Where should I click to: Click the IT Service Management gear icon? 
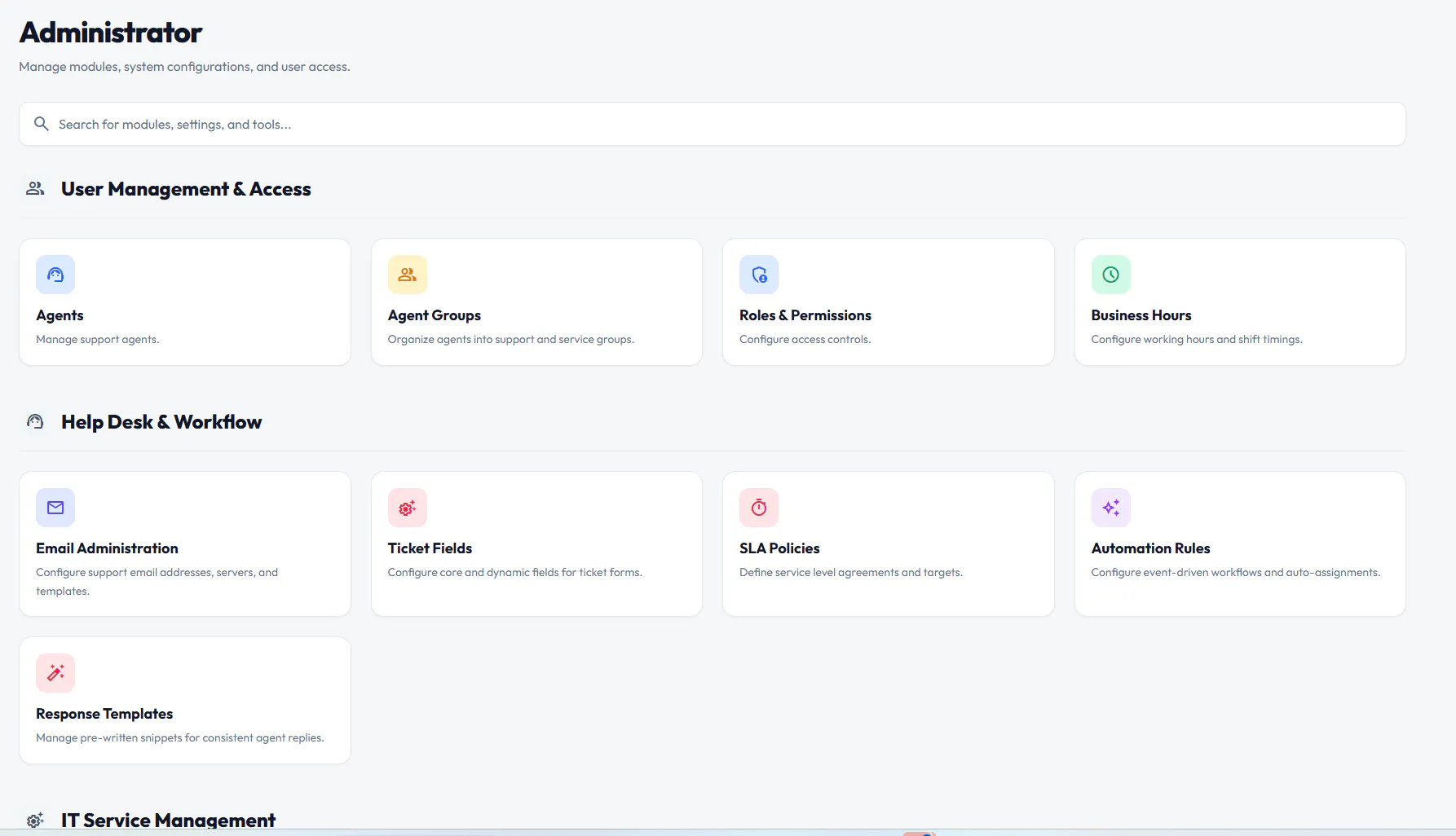tap(35, 820)
